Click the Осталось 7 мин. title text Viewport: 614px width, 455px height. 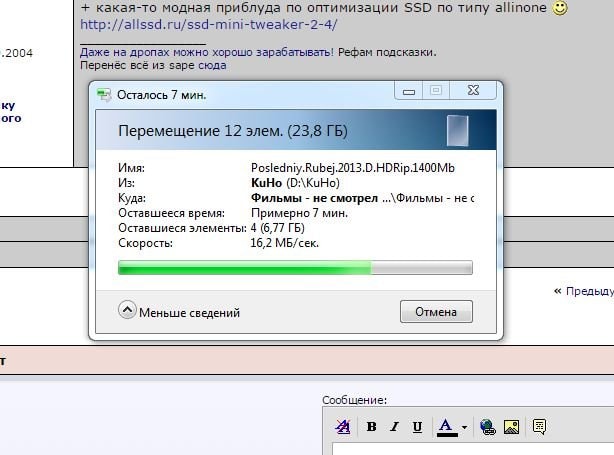click(x=161, y=95)
